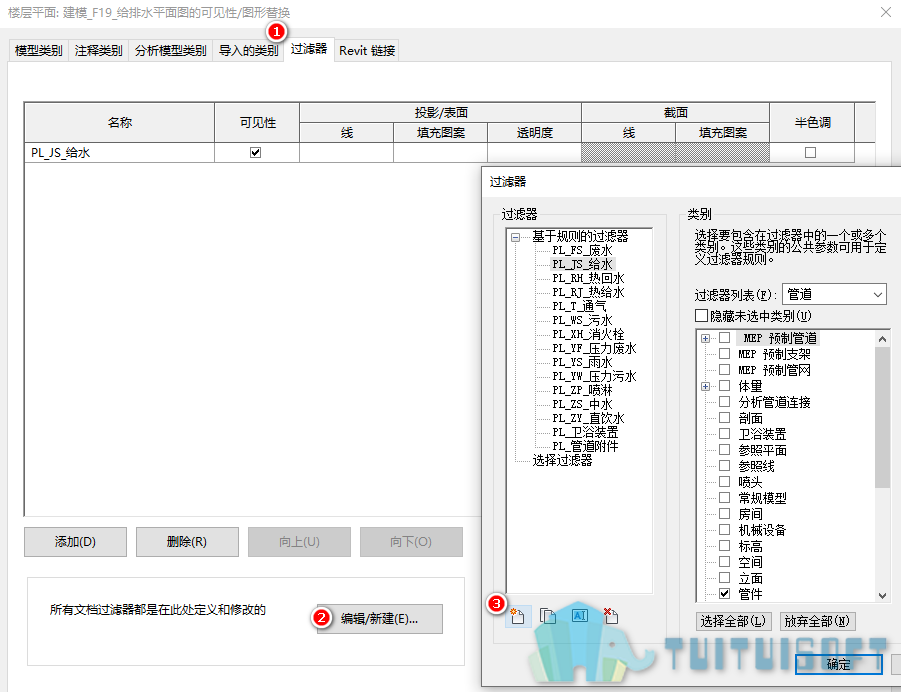Check the 卫浴装置 category box
Screen dimensions: 901x692
point(725,434)
